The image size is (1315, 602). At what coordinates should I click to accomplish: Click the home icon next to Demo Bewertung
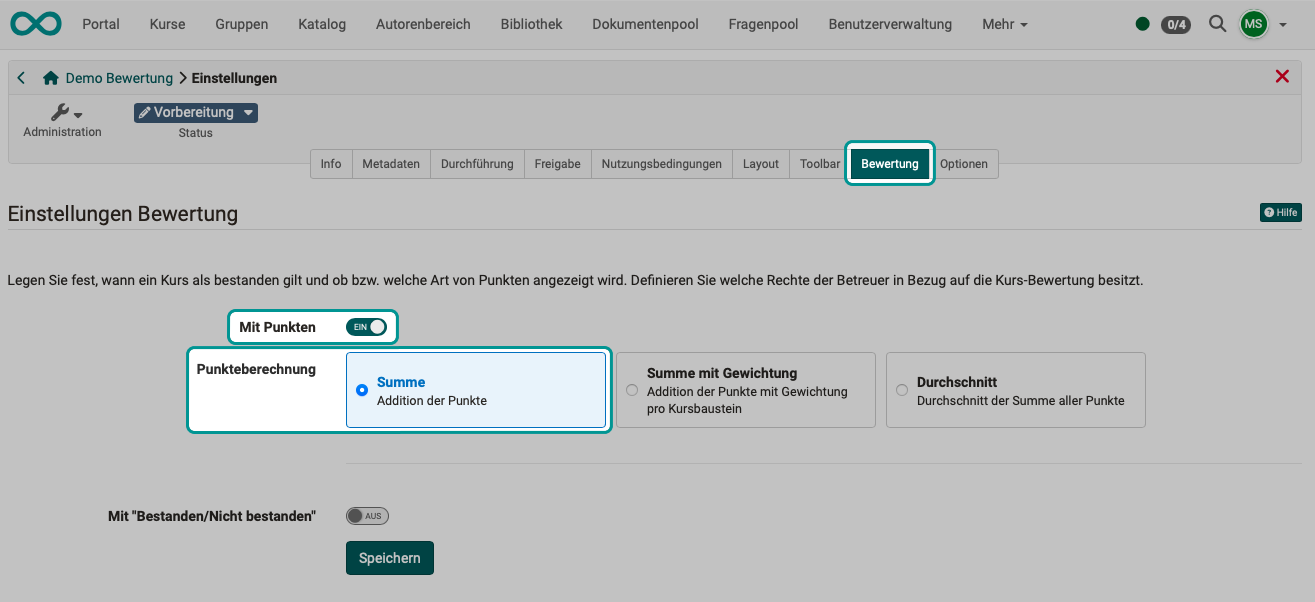(49, 77)
